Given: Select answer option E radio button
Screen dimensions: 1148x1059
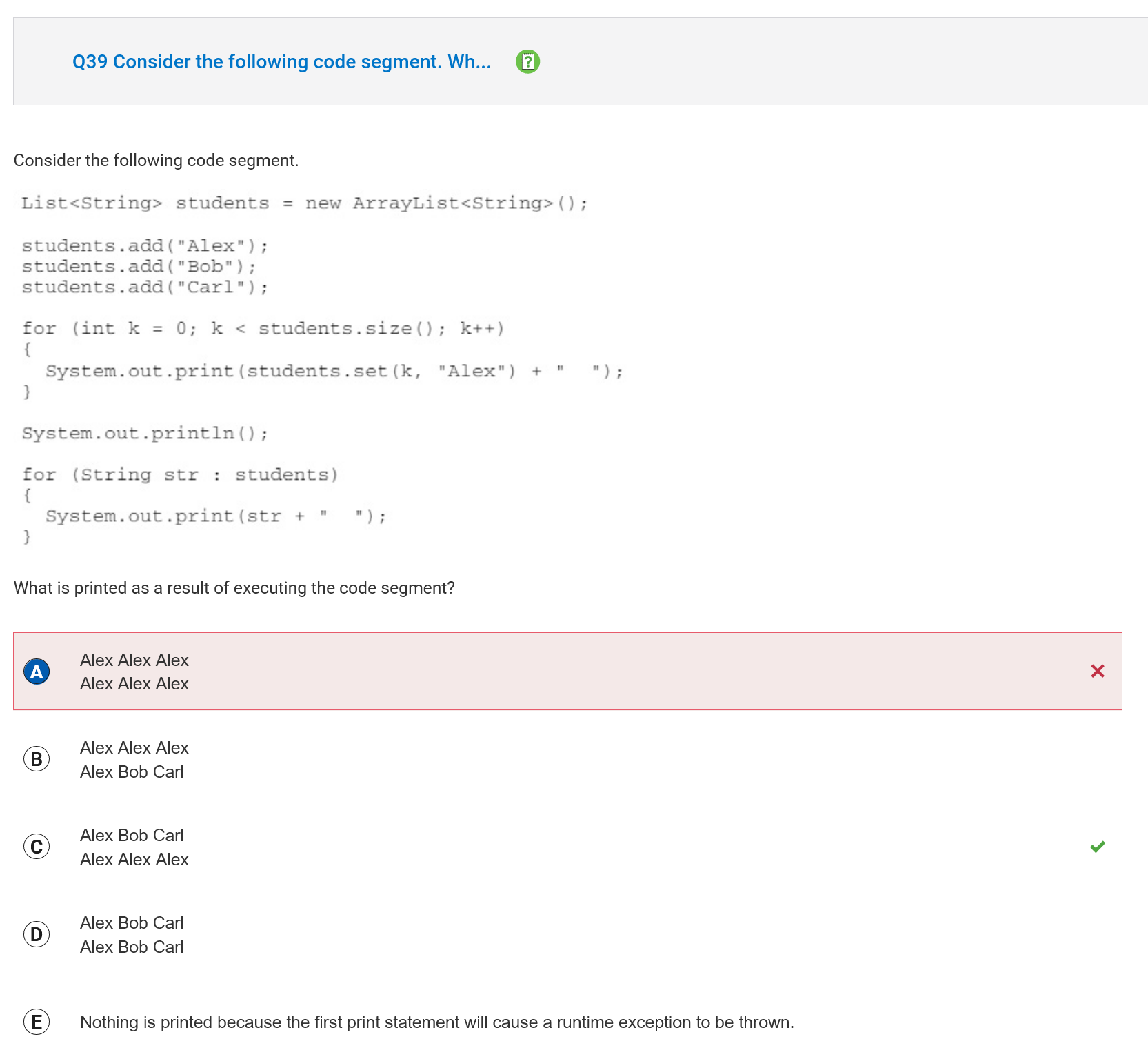Looking at the screenshot, I should pos(37,1022).
